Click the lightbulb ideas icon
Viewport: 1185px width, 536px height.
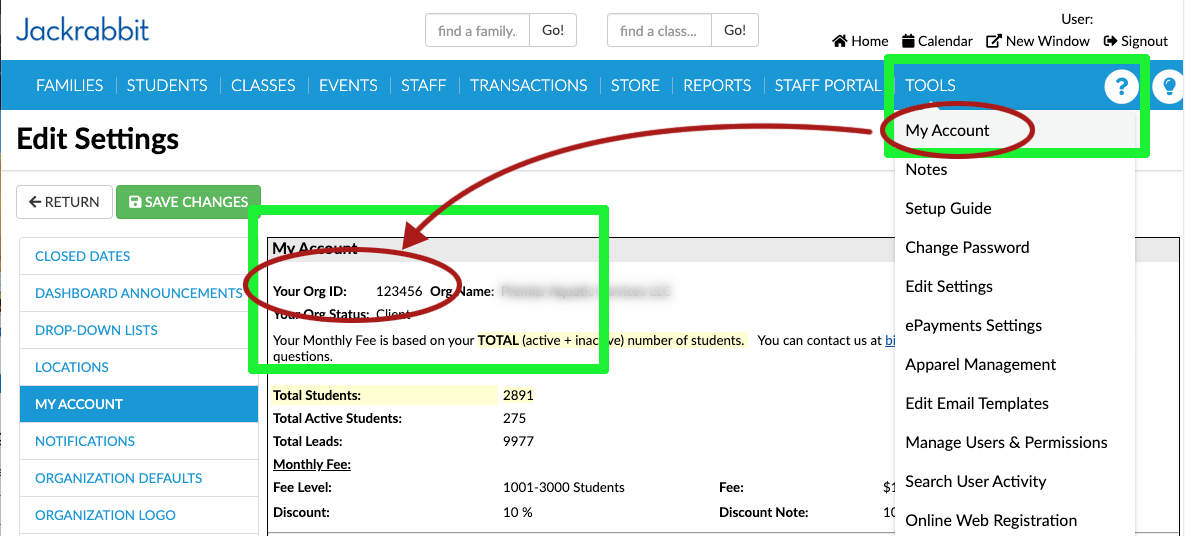point(1170,87)
